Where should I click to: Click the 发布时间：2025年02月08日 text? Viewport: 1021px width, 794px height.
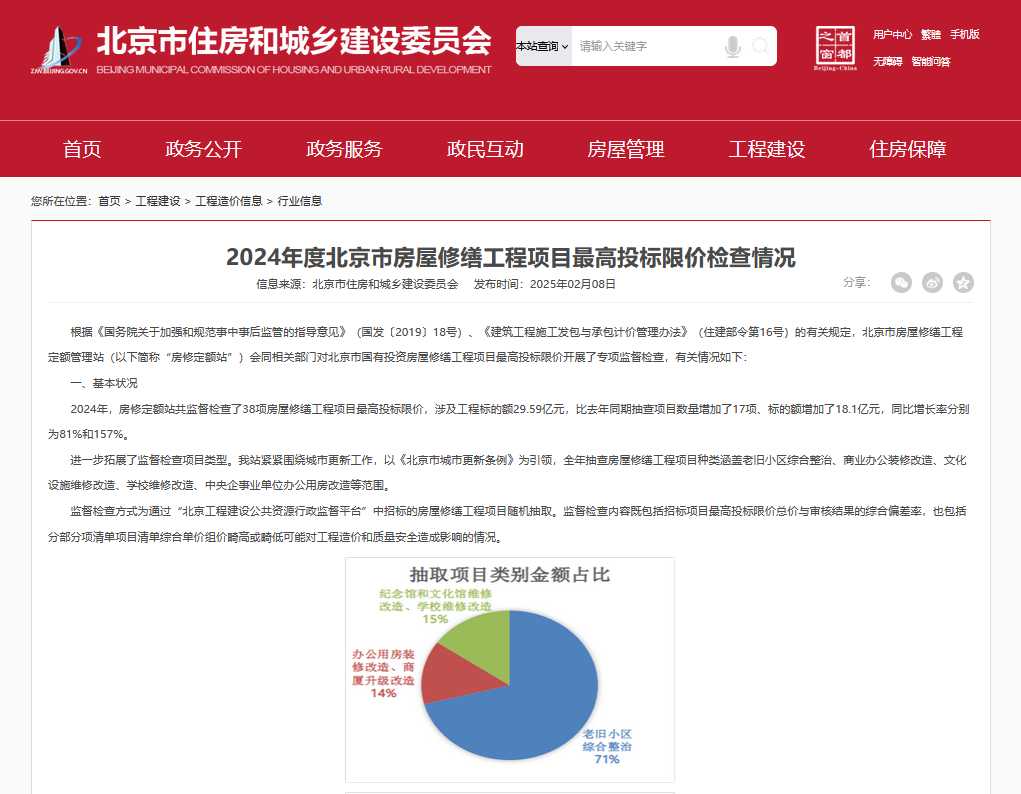coord(544,285)
